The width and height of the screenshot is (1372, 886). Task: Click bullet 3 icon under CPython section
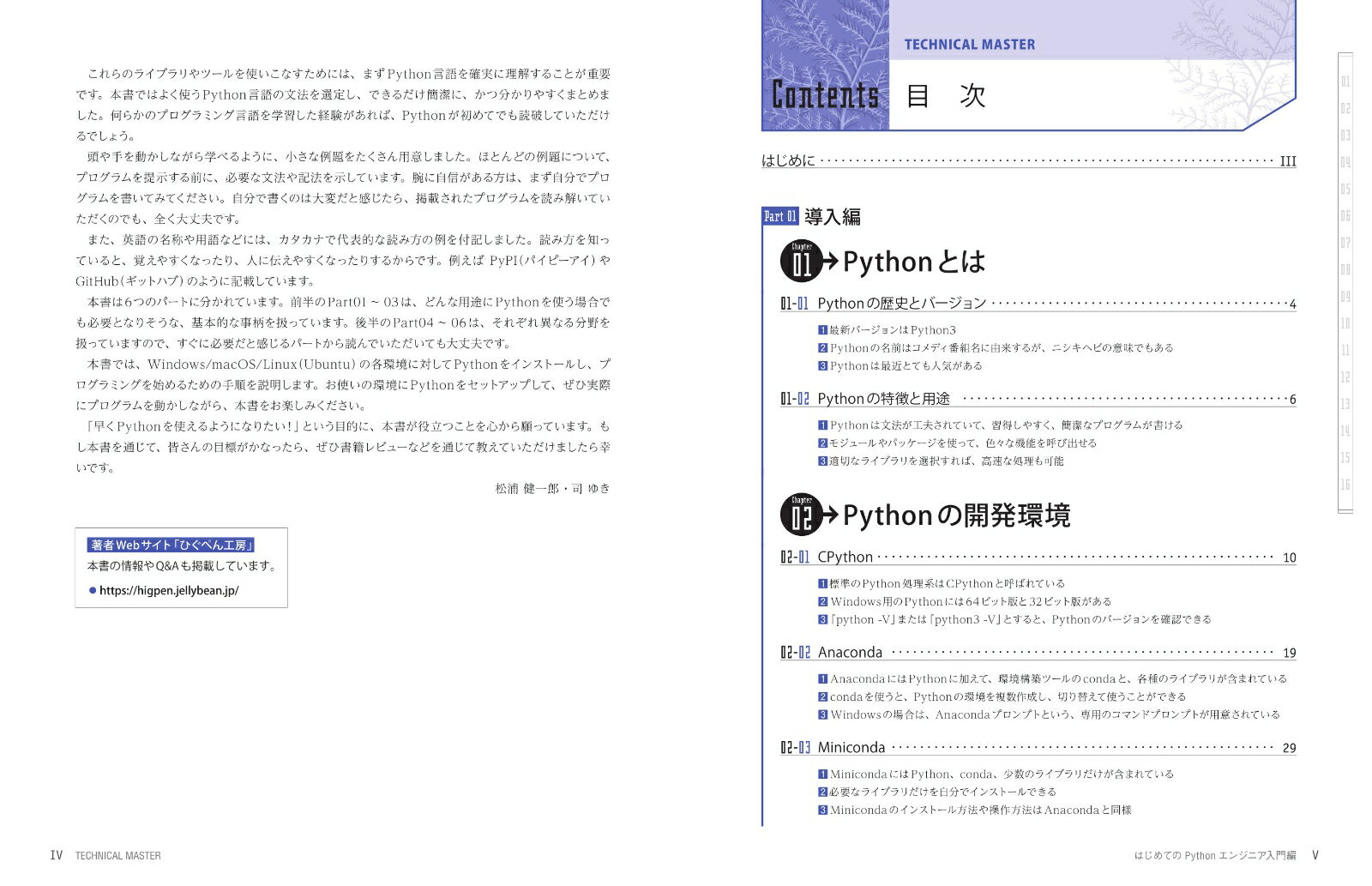[822, 619]
